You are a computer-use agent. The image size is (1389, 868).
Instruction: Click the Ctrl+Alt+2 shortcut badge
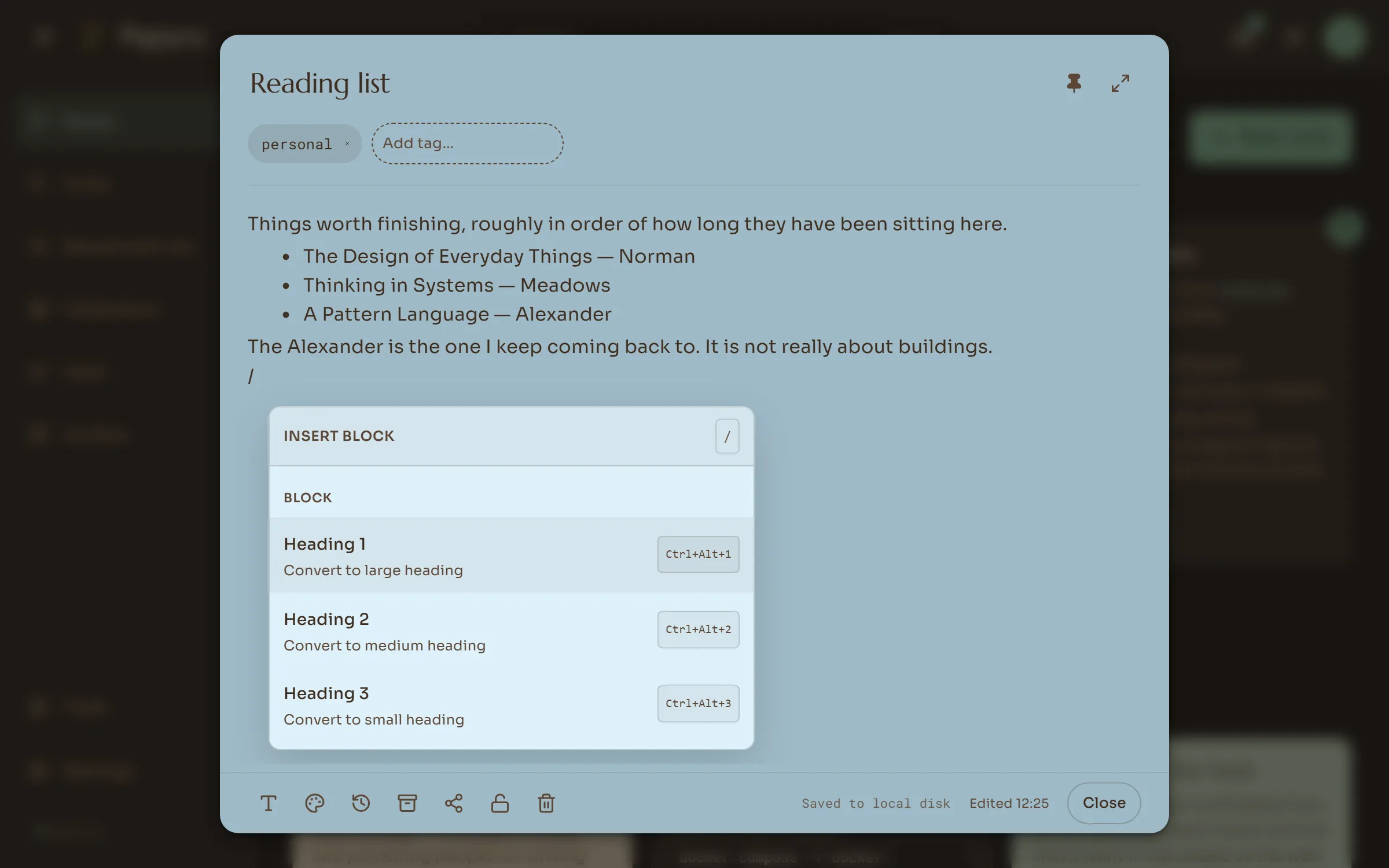[698, 630]
